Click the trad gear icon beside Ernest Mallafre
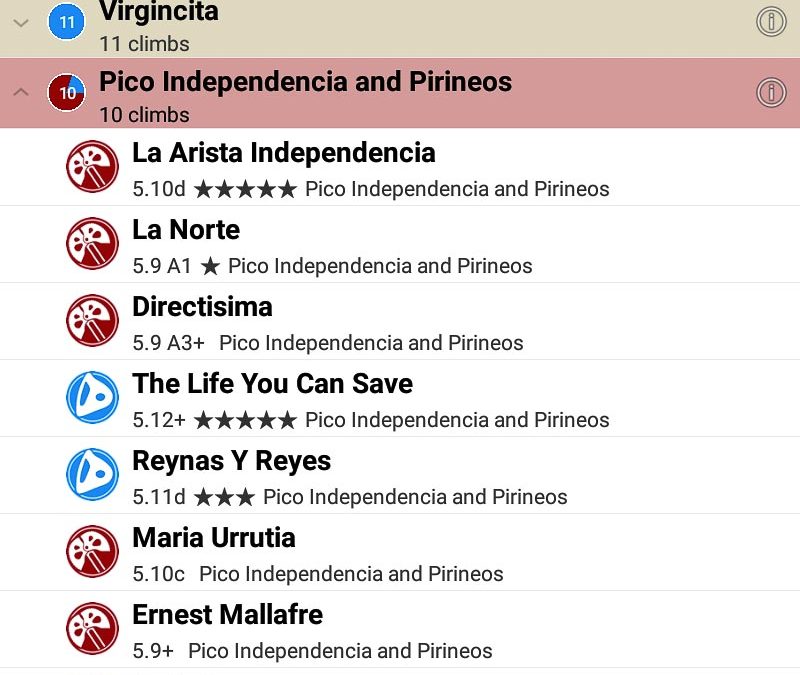Viewport: 800px width, 675px height. (92, 628)
